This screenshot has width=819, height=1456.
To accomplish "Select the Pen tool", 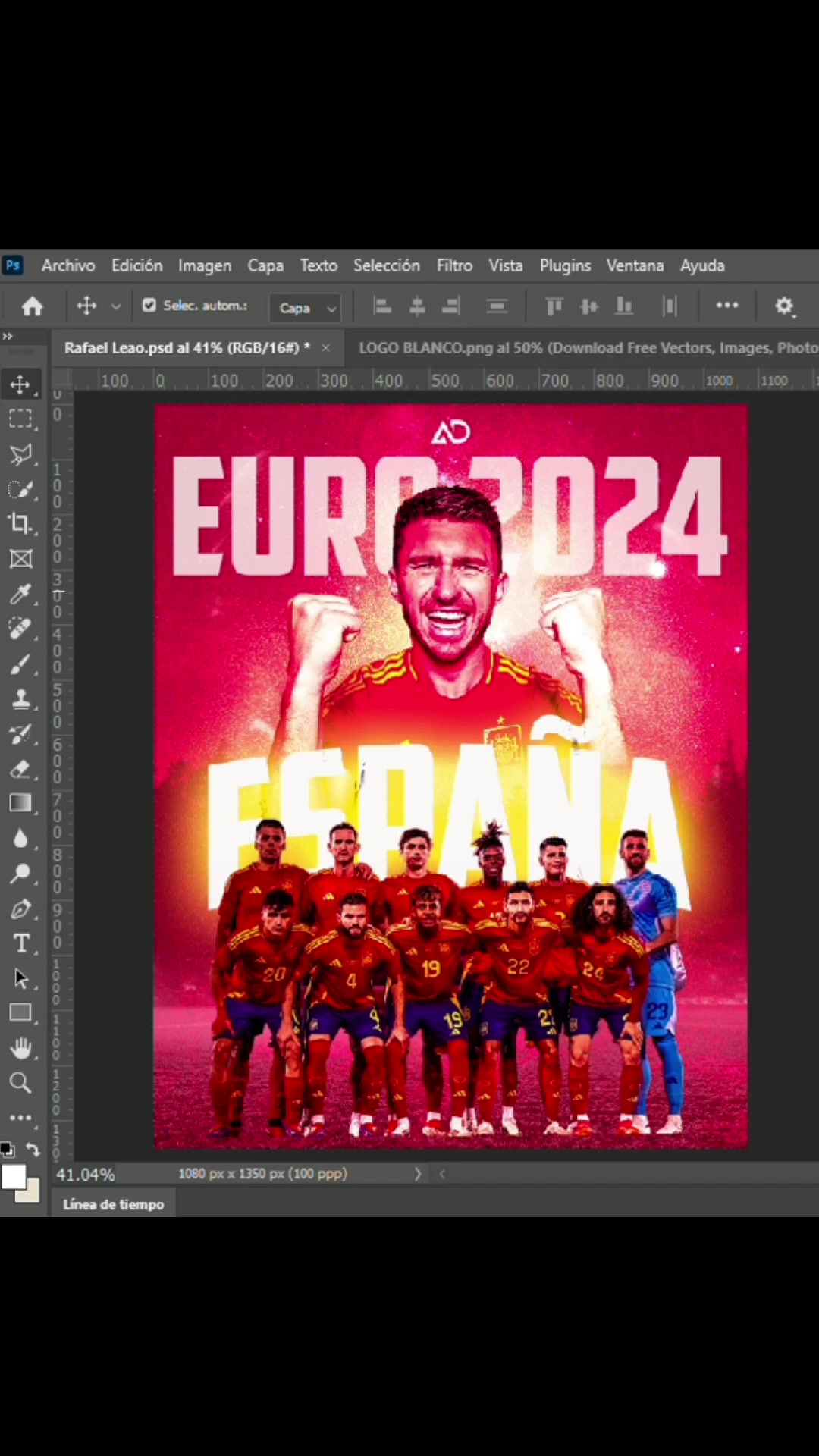I will [20, 908].
